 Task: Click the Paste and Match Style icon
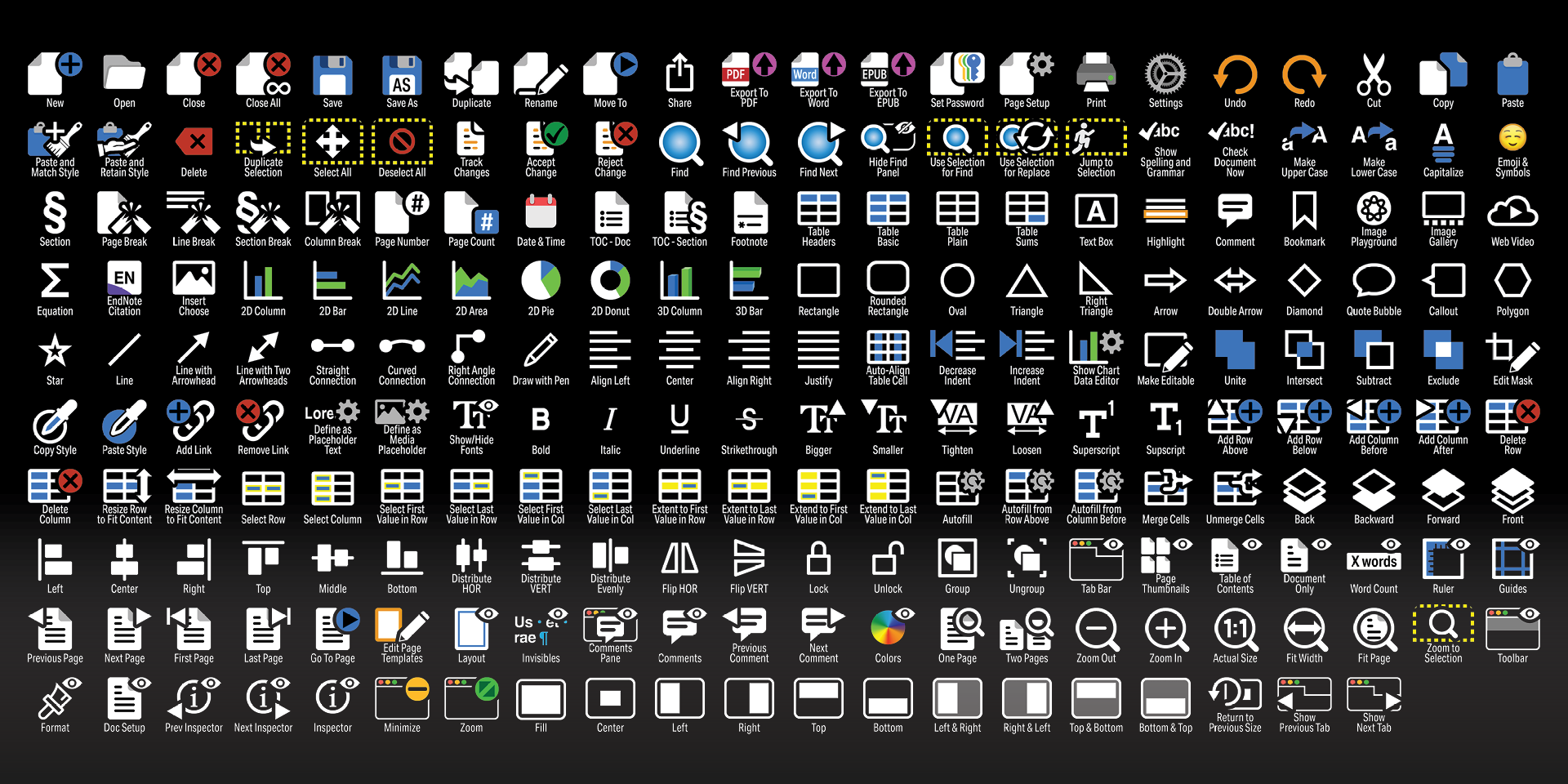coord(55,139)
